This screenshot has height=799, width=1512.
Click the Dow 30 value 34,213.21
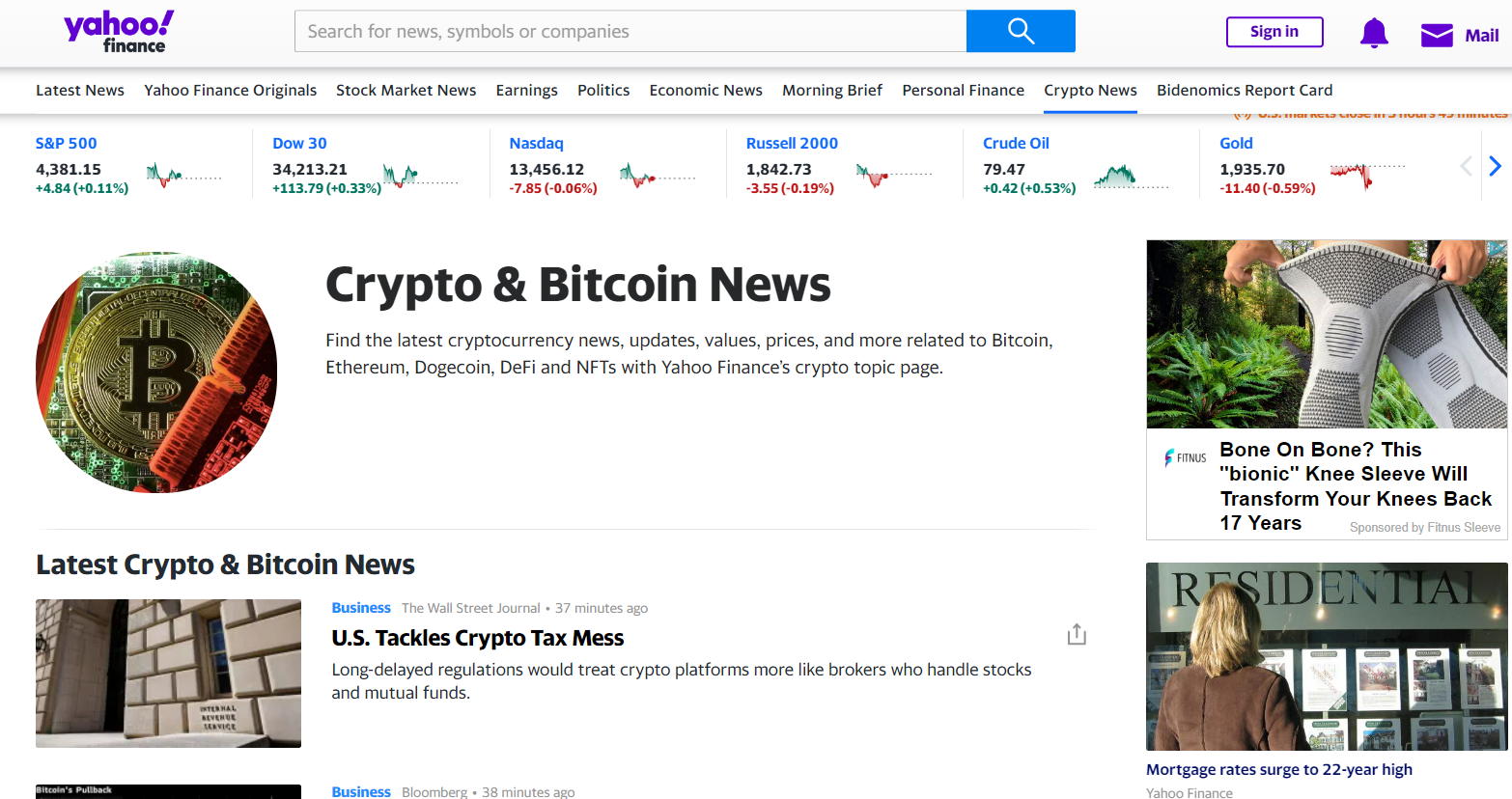(x=310, y=169)
